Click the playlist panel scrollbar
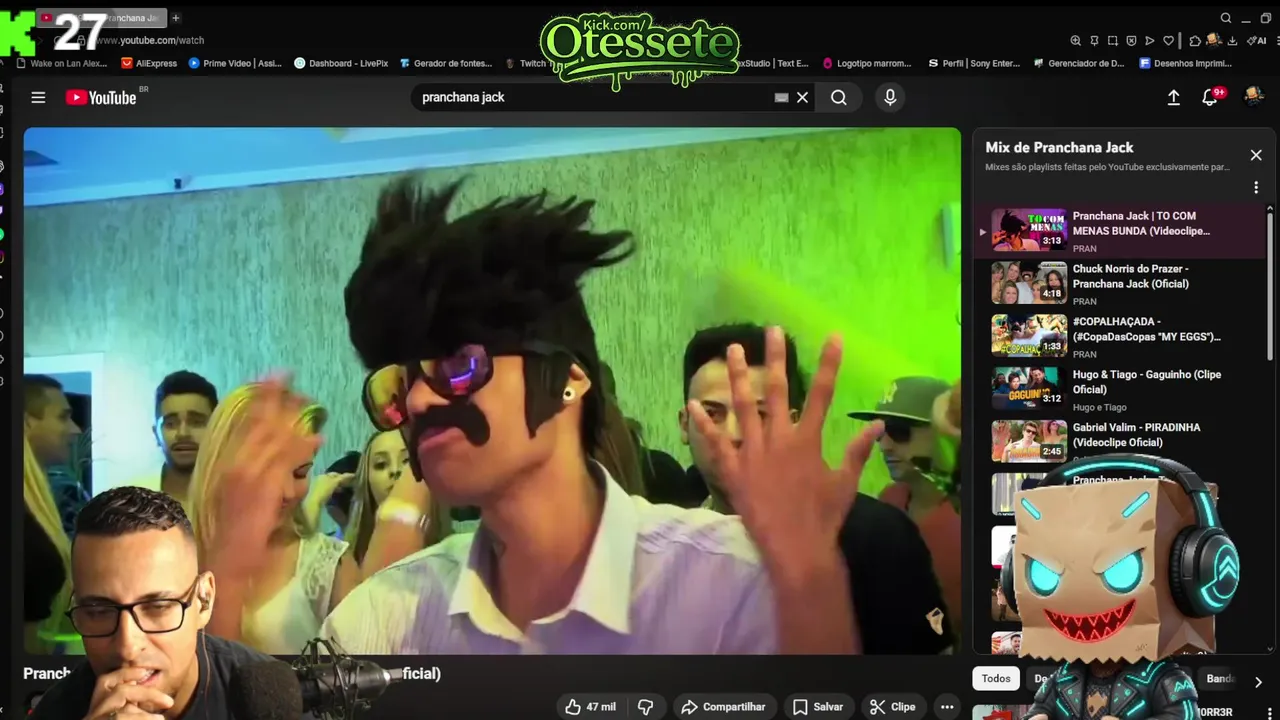This screenshot has height=720, width=1280. coord(1270,285)
